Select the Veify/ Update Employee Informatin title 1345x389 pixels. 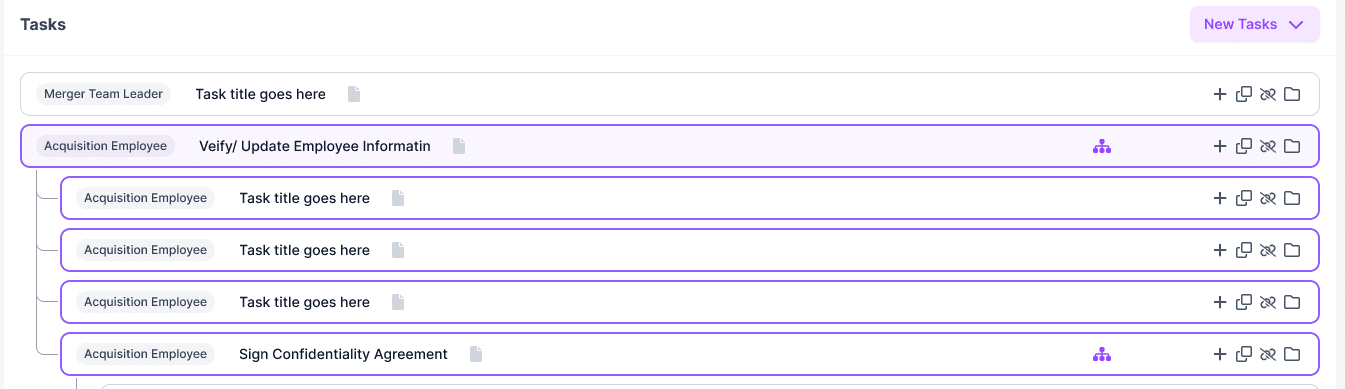315,146
